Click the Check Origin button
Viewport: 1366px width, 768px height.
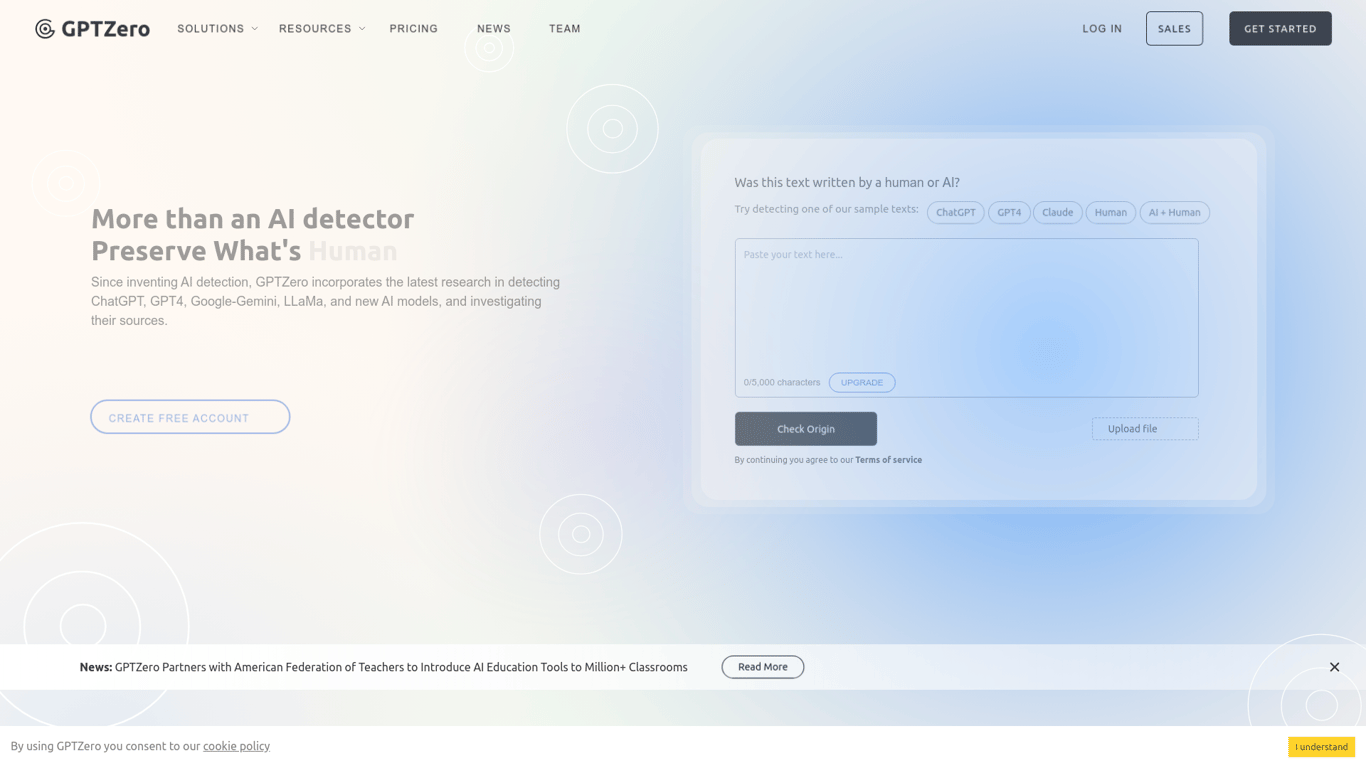point(806,429)
